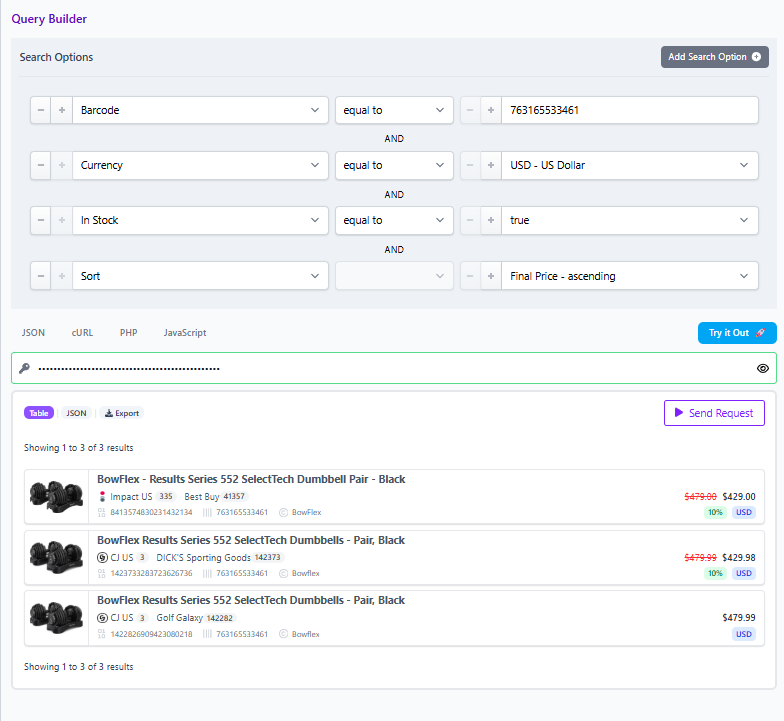Select the cURL code tab
Viewport: 784px width, 721px height.
tap(82, 332)
